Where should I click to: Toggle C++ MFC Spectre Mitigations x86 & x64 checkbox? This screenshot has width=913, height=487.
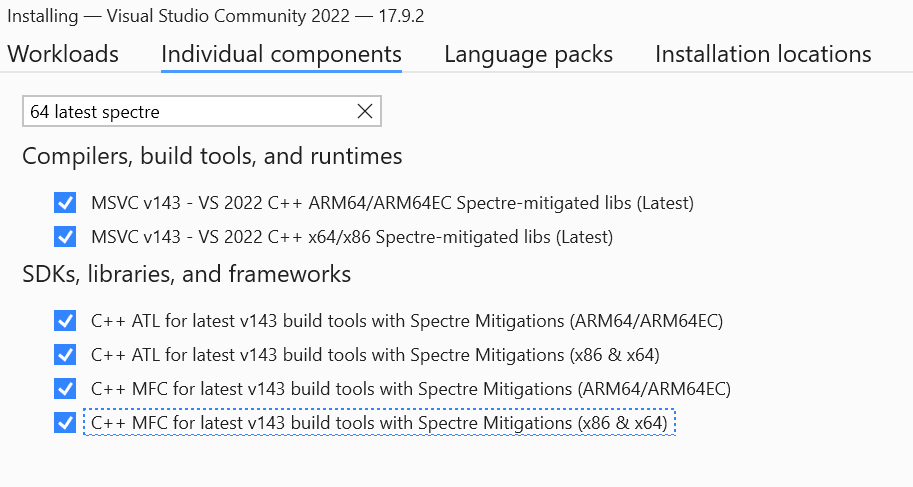tap(66, 423)
